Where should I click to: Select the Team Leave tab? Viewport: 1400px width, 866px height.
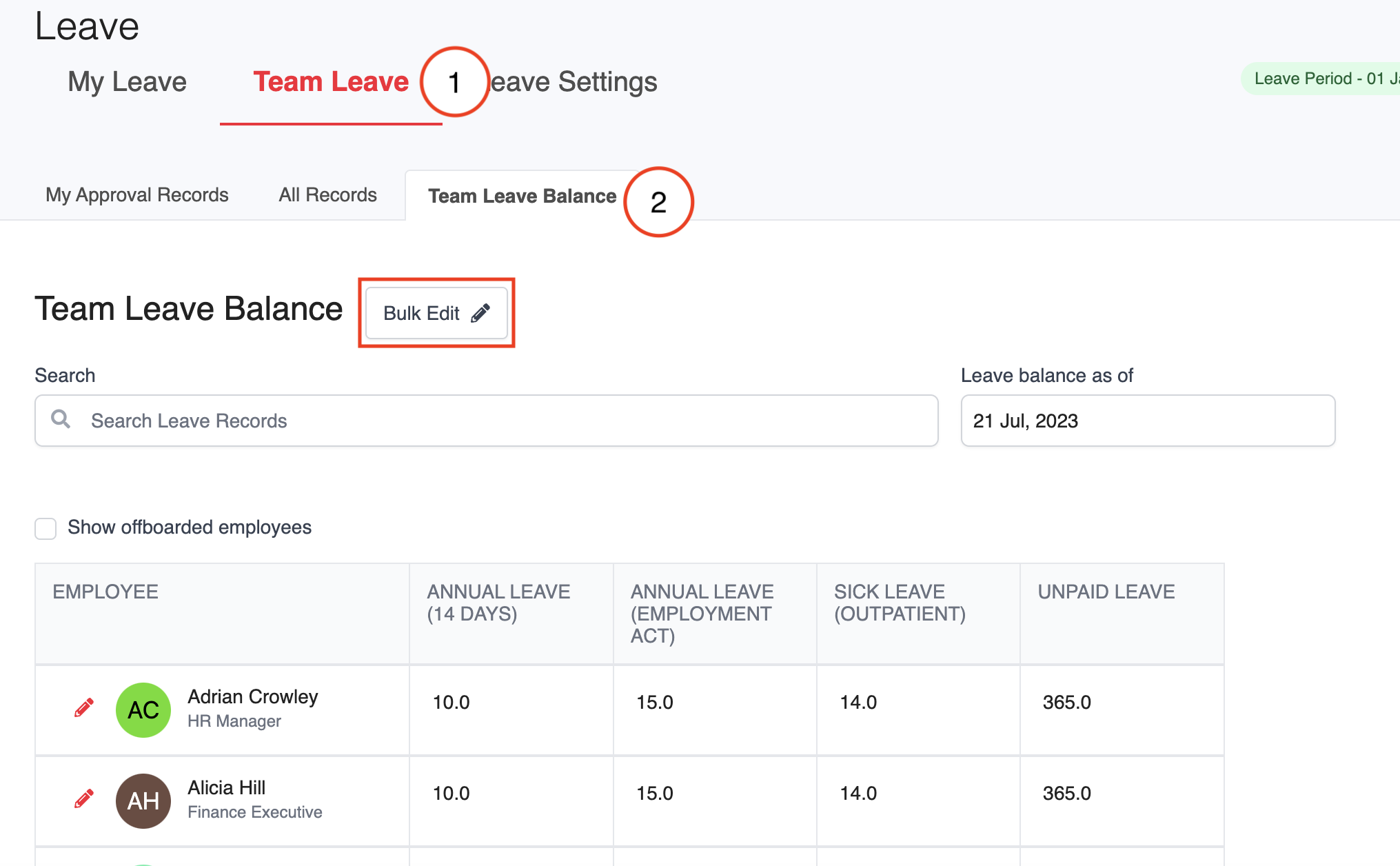(x=331, y=82)
